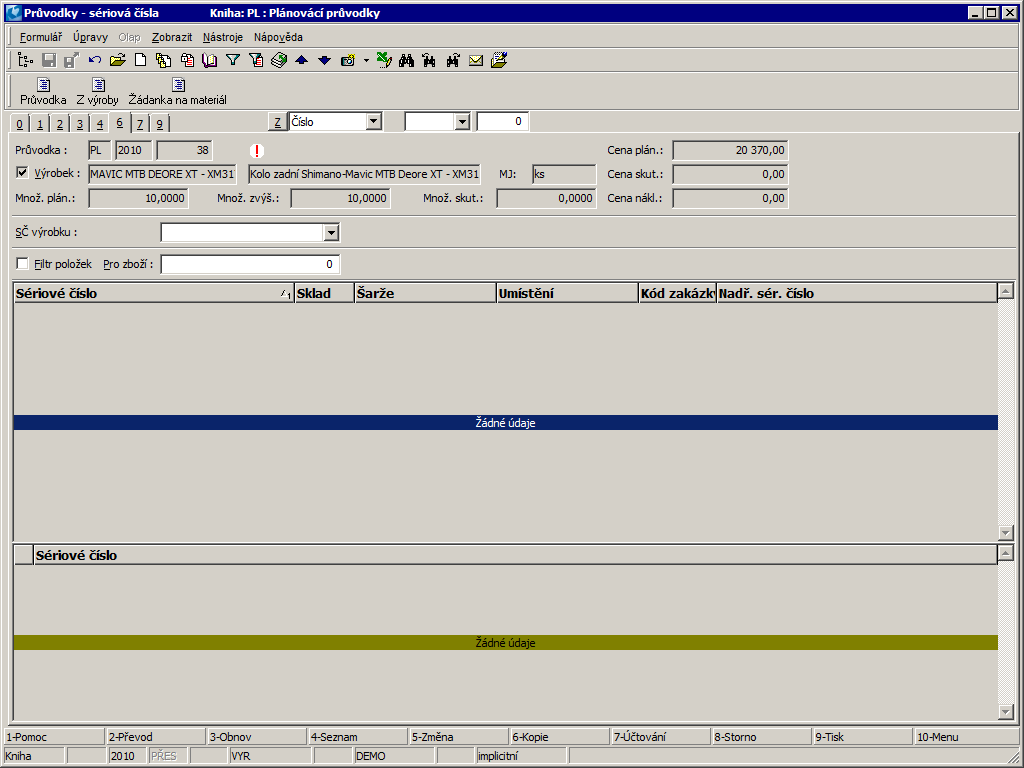Expand the Číslo sort dropdown
Viewport: 1024px width, 768px height.
tap(374, 122)
